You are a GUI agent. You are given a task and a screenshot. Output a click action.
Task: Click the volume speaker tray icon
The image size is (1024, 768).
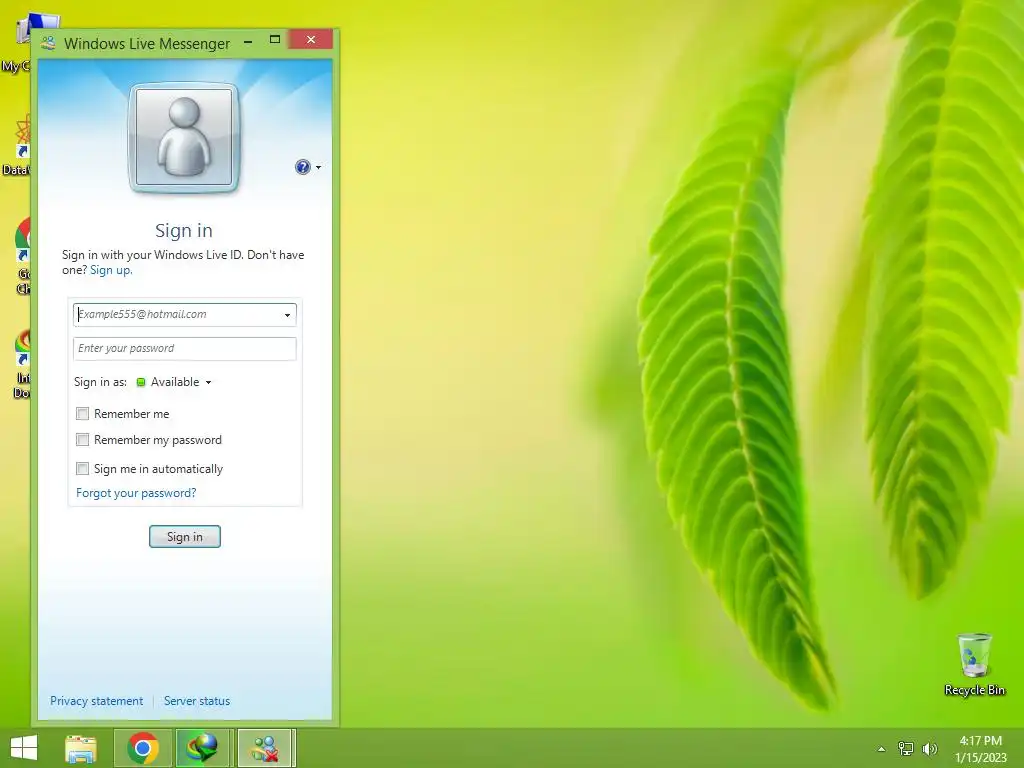(x=929, y=749)
